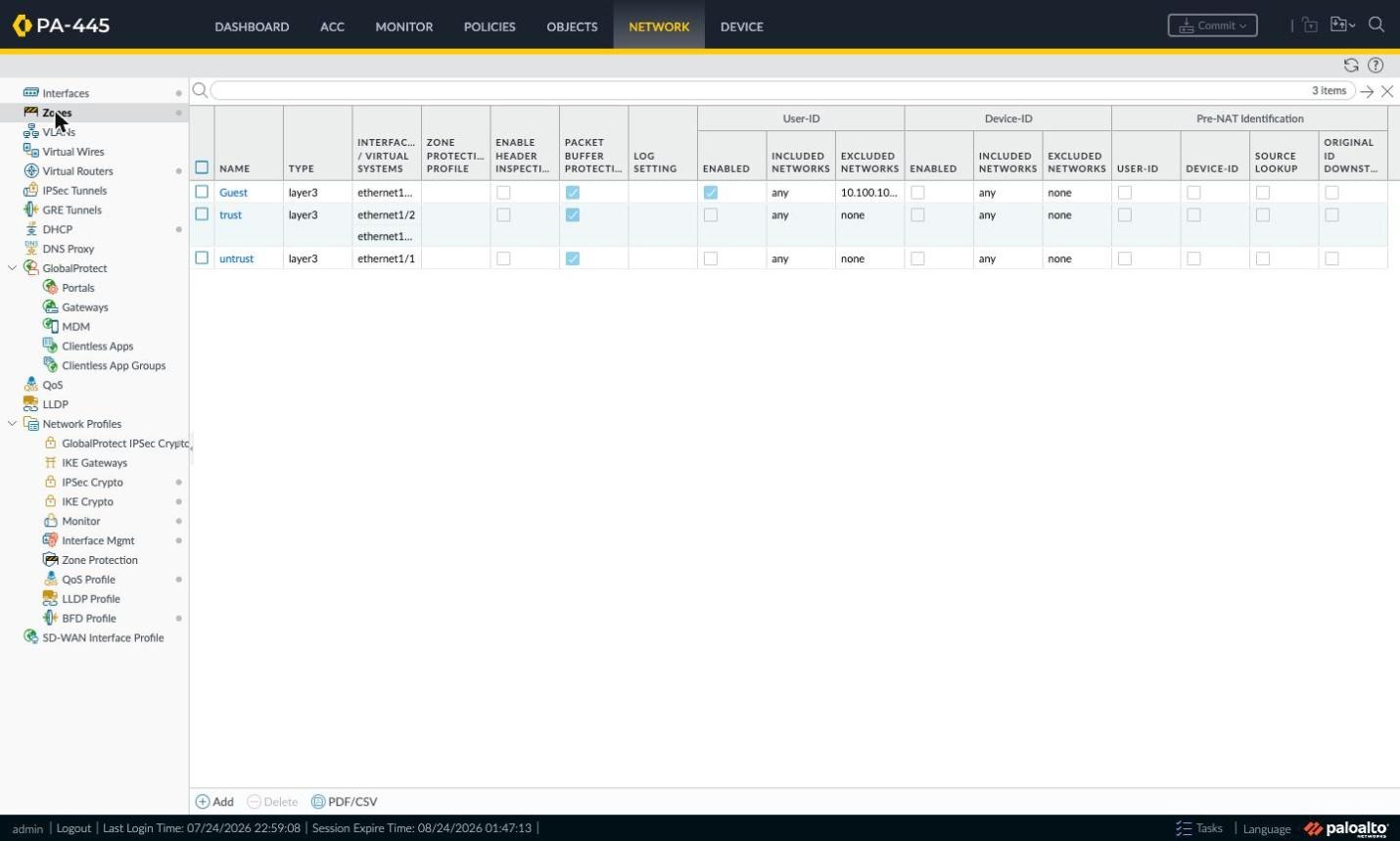Open IPSec Crypto profile
The image size is (1400, 841).
pos(92,483)
